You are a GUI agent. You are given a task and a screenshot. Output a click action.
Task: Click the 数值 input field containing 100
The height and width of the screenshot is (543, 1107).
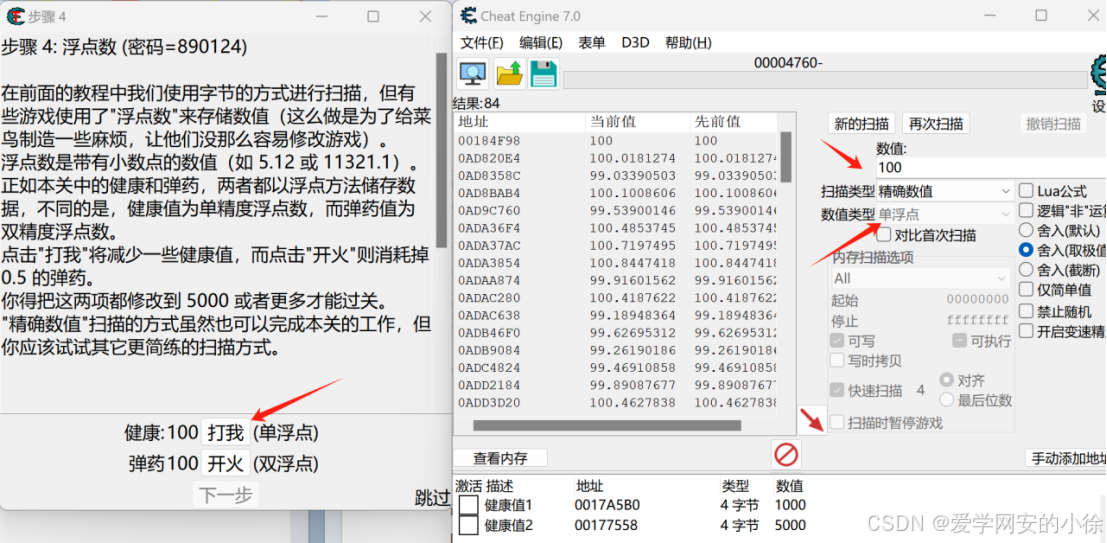[991, 167]
